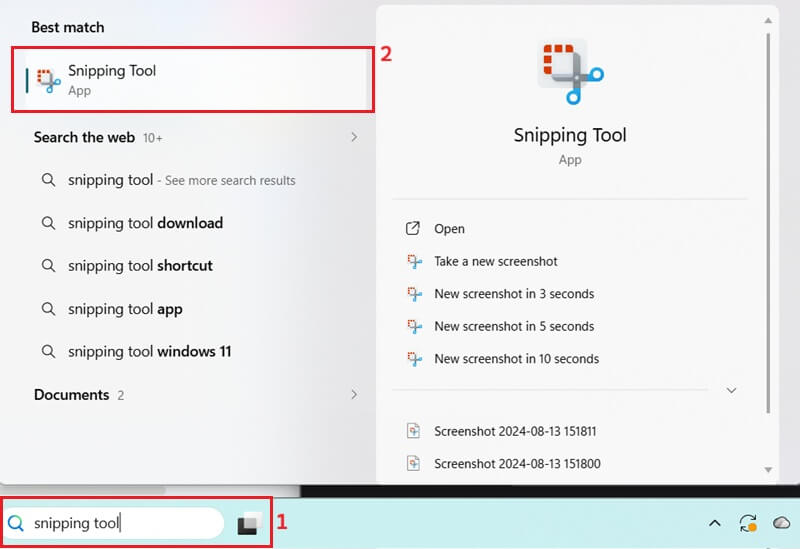This screenshot has width=800, height=549.
Task: Click the OneDrive cloud tray icon
Action: coord(782,523)
